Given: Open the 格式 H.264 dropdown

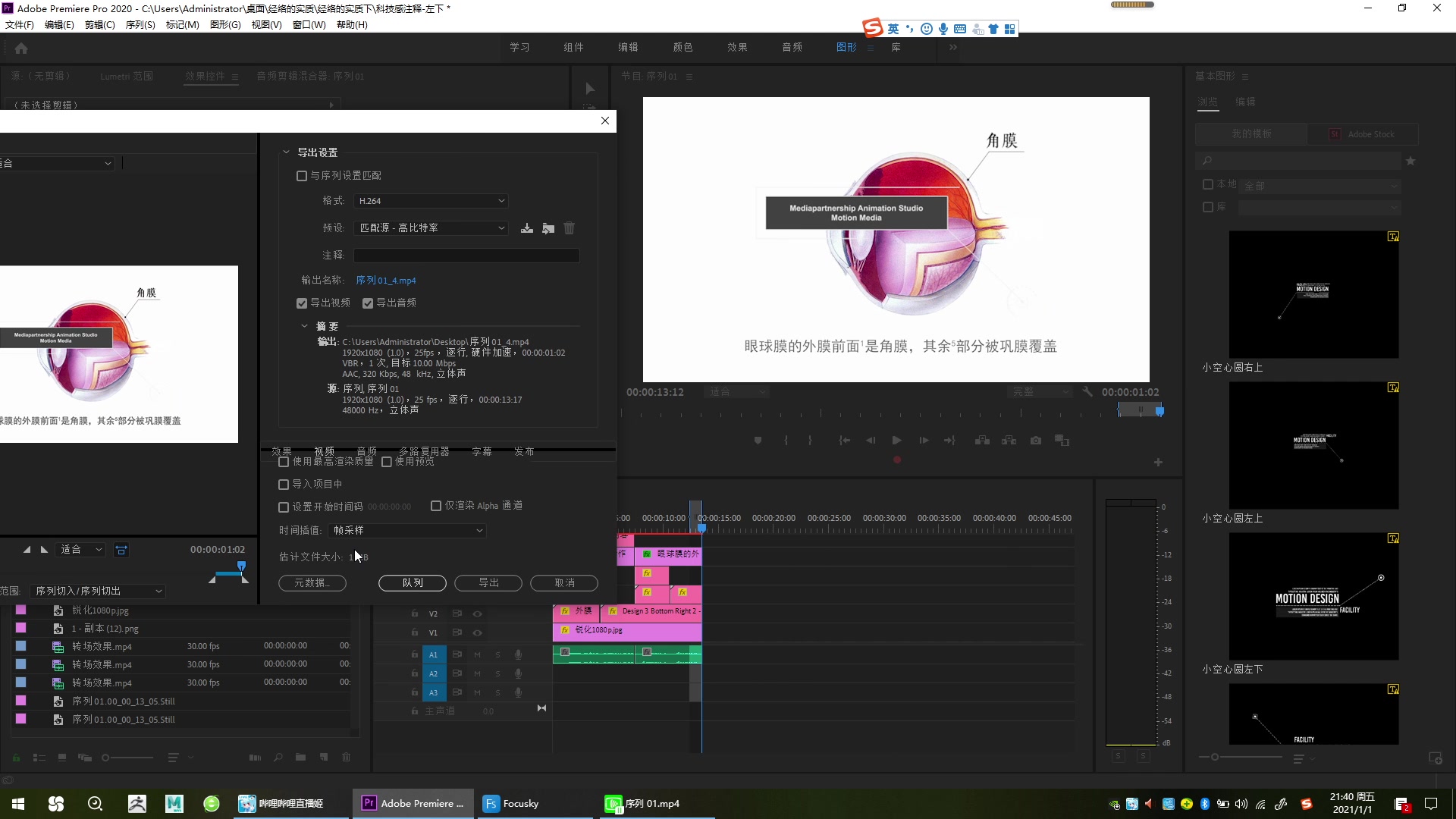Looking at the screenshot, I should 430,201.
